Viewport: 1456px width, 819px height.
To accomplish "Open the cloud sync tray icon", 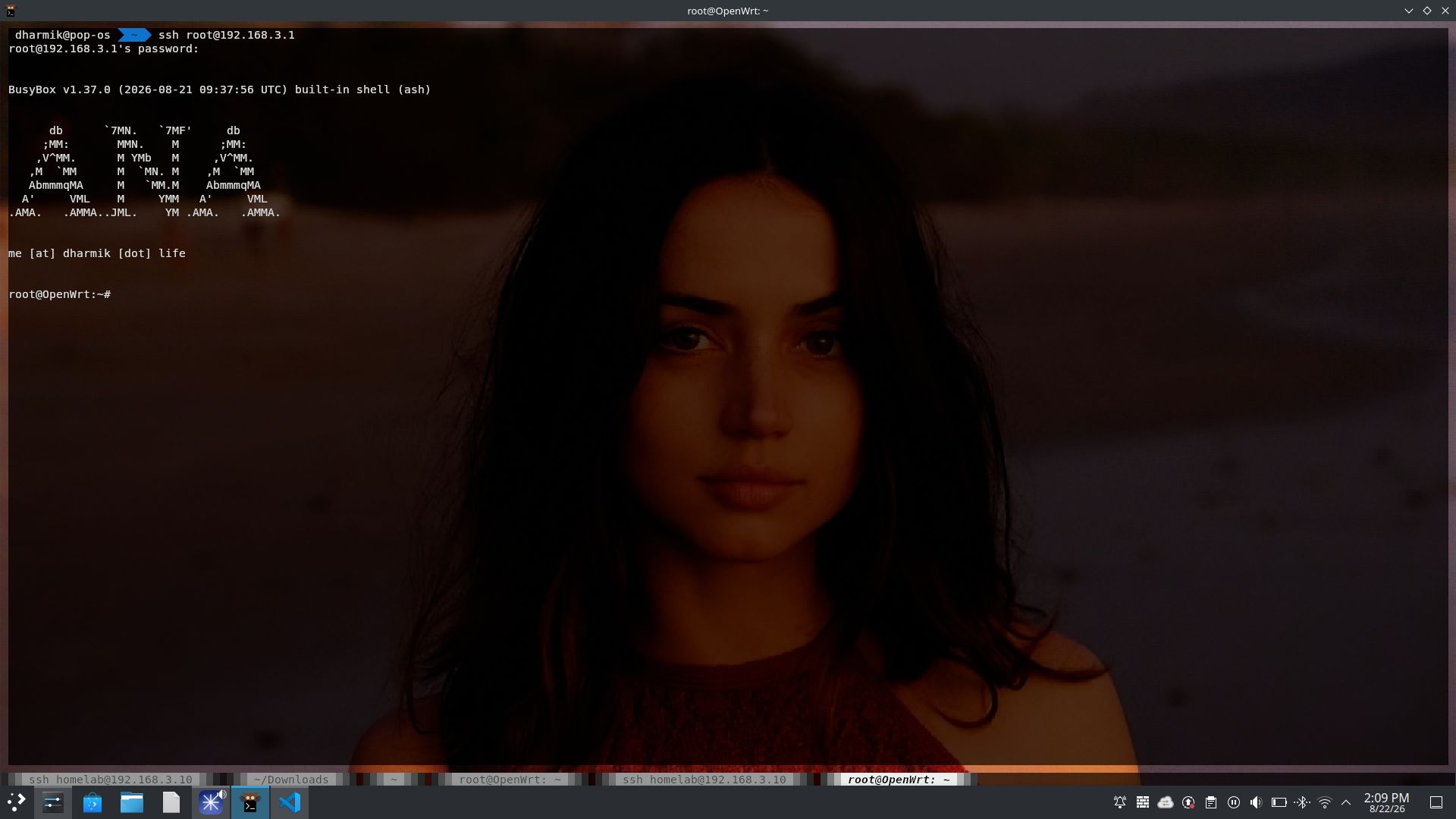I will pyautogui.click(x=1166, y=802).
